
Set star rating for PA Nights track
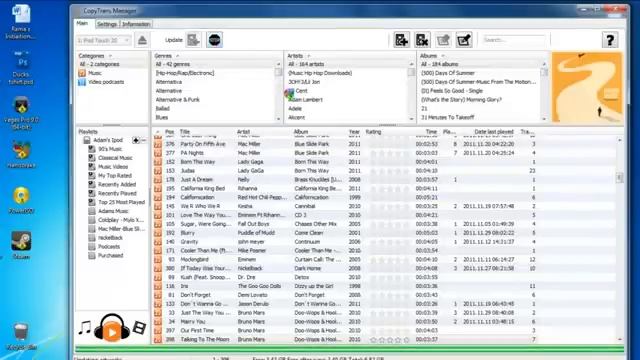coord(390,153)
